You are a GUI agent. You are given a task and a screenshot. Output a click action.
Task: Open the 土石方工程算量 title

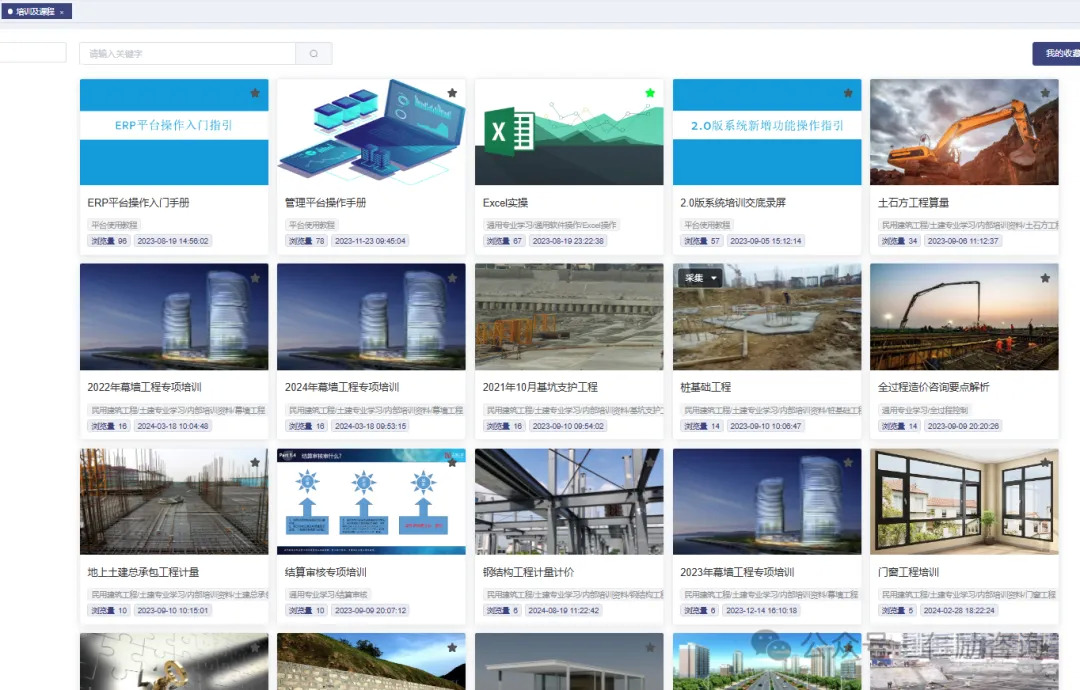[913, 203]
